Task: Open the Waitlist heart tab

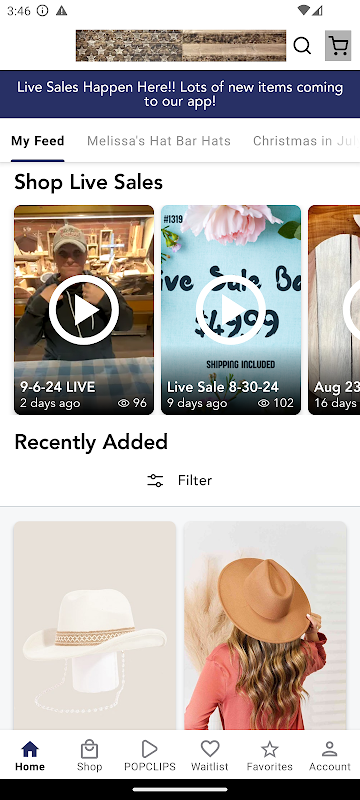Action: pyautogui.click(x=210, y=755)
